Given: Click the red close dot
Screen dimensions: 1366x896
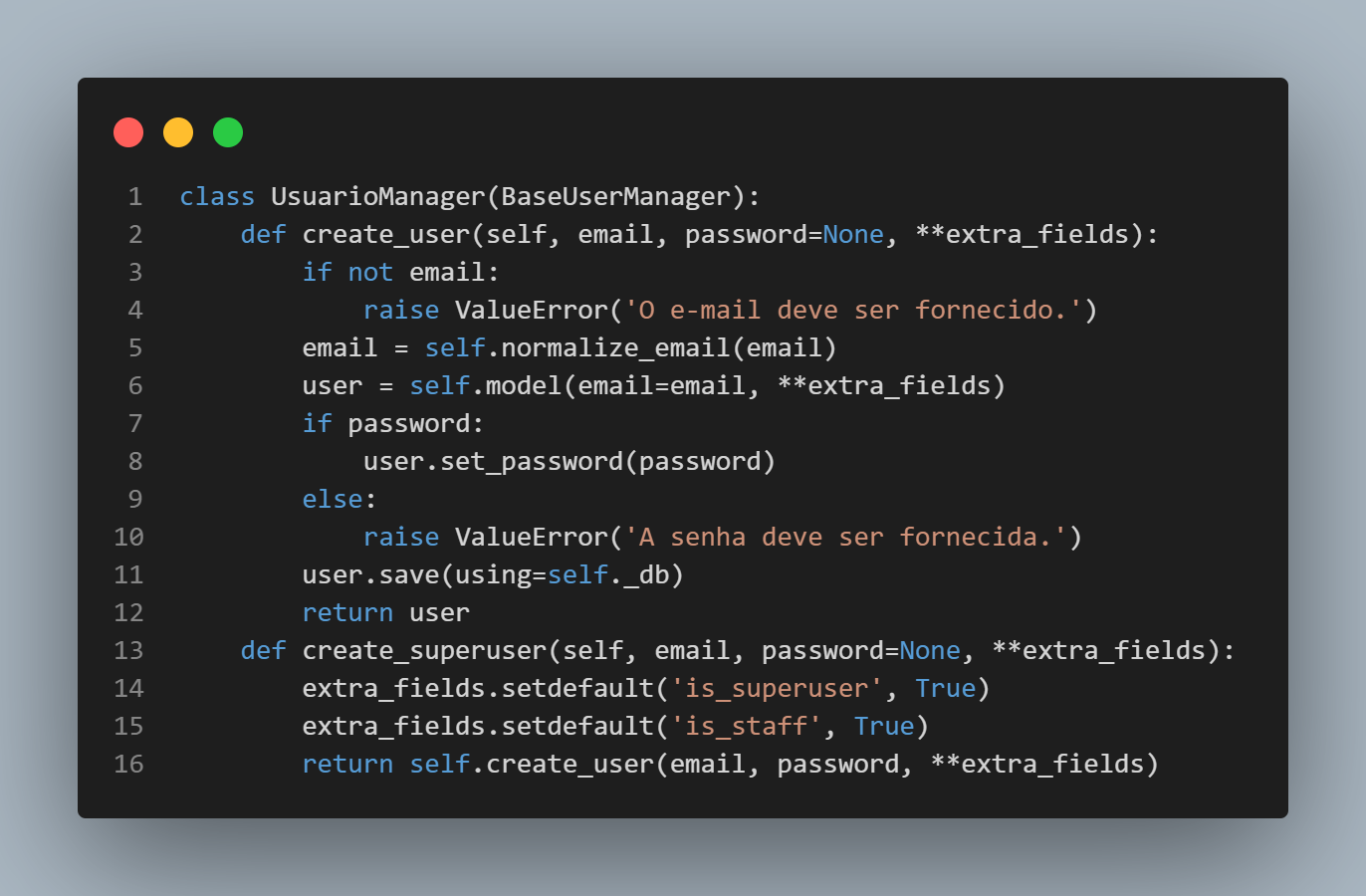Looking at the screenshot, I should tap(128, 132).
